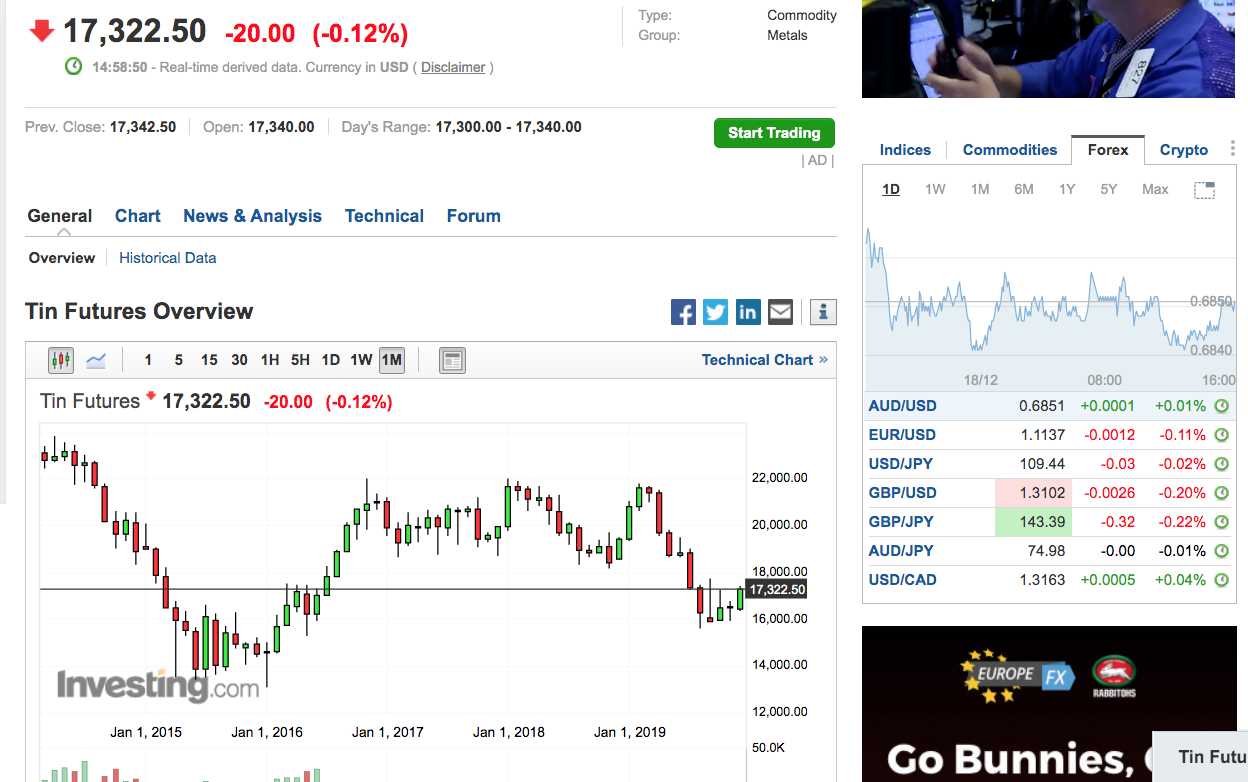The width and height of the screenshot is (1248, 782).
Task: Share Tin Futures by email
Action: (x=780, y=312)
